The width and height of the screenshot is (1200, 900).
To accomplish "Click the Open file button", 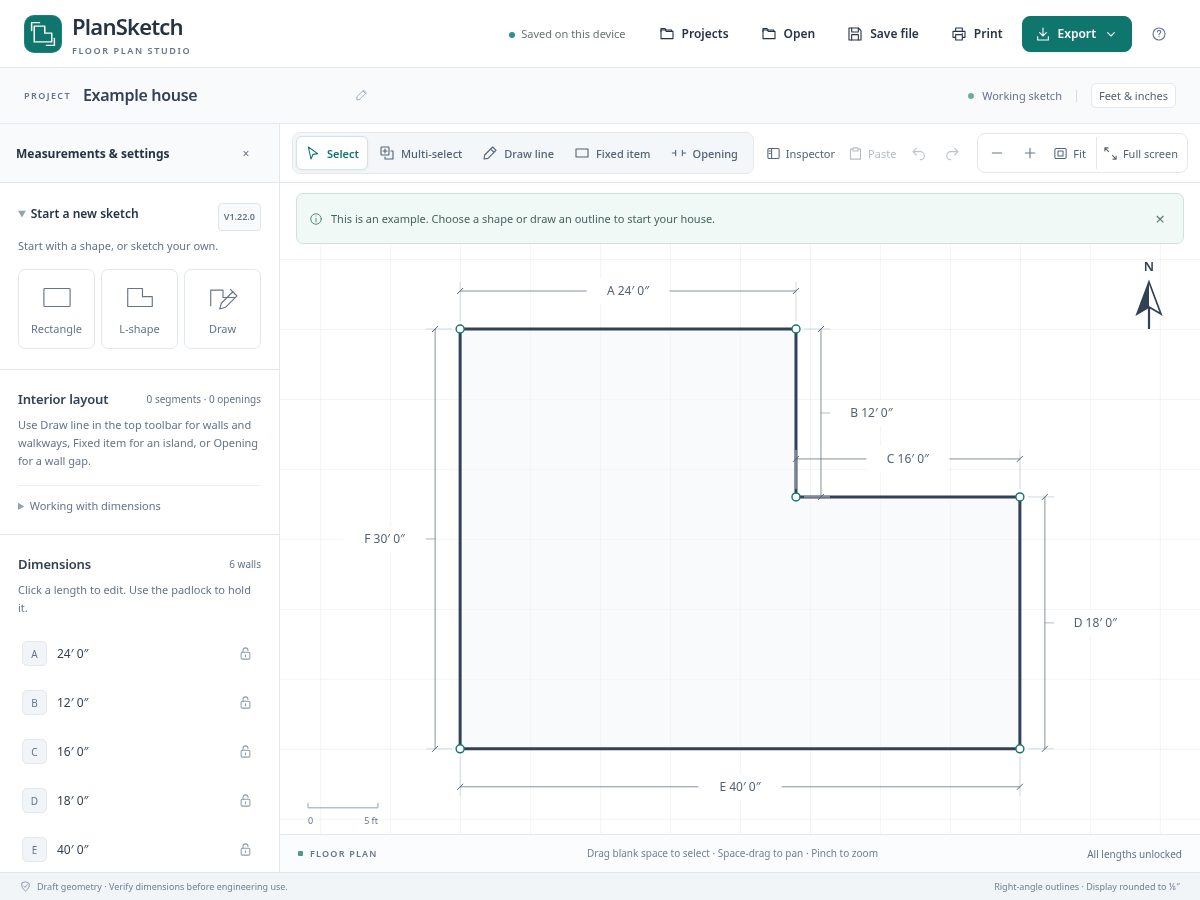I will click(788, 34).
